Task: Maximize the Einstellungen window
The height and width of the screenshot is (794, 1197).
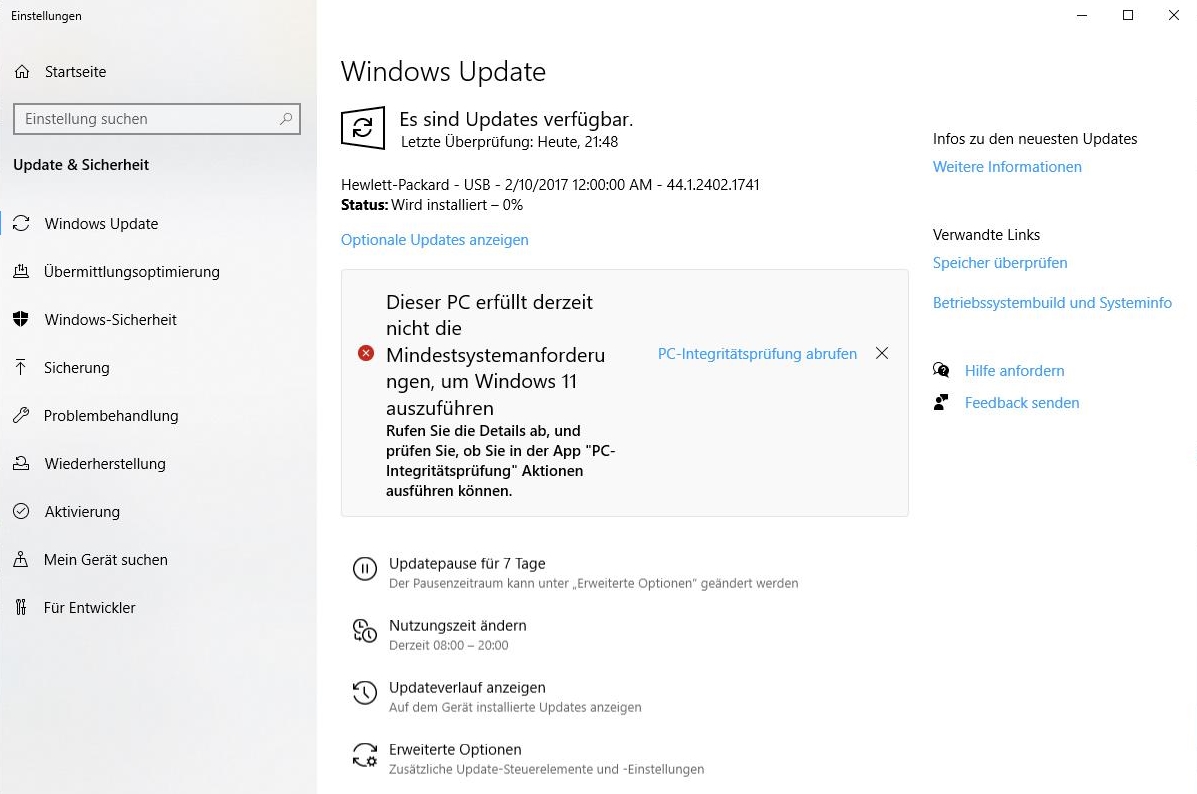Action: (x=1128, y=15)
